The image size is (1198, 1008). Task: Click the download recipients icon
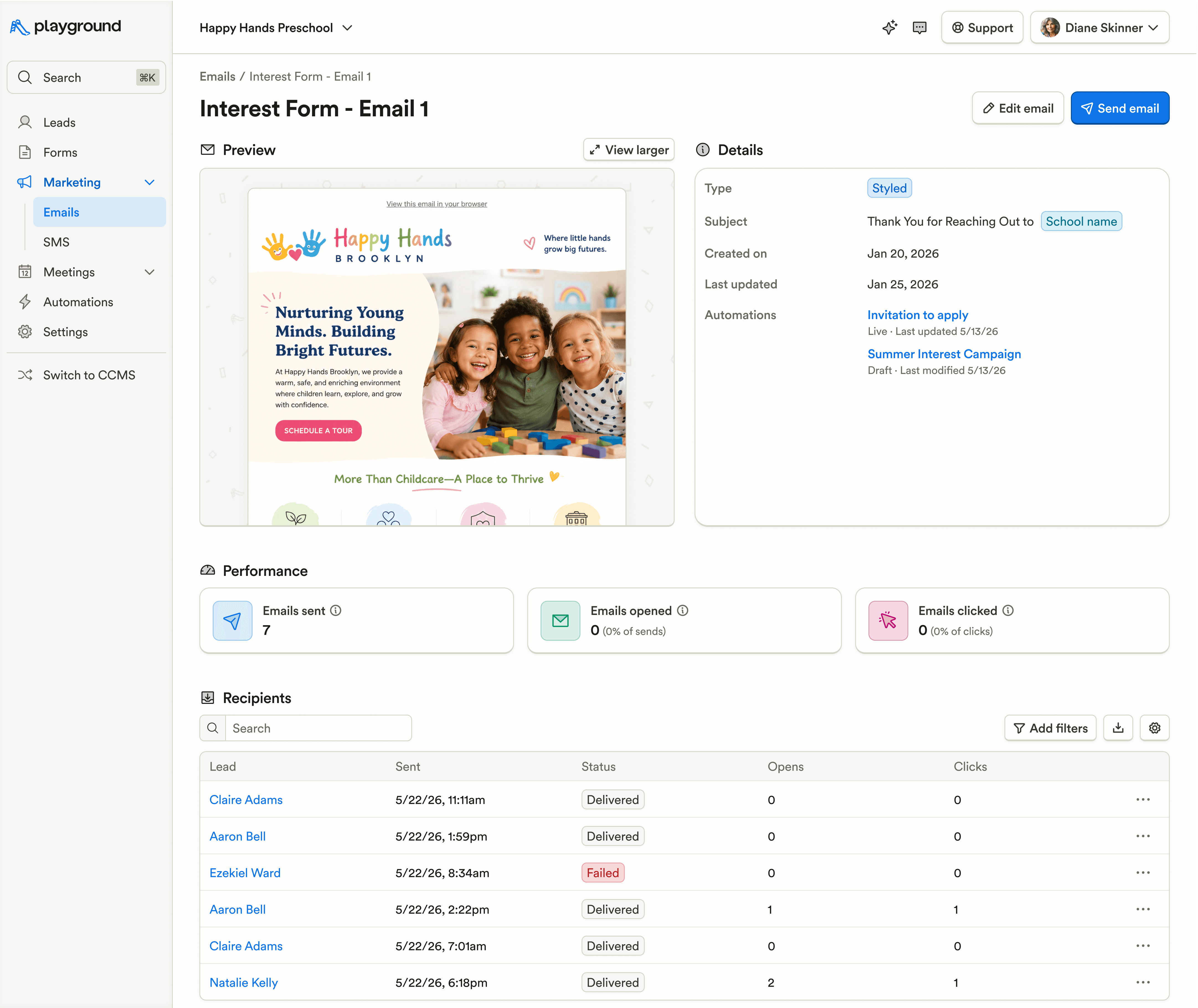tap(1118, 728)
